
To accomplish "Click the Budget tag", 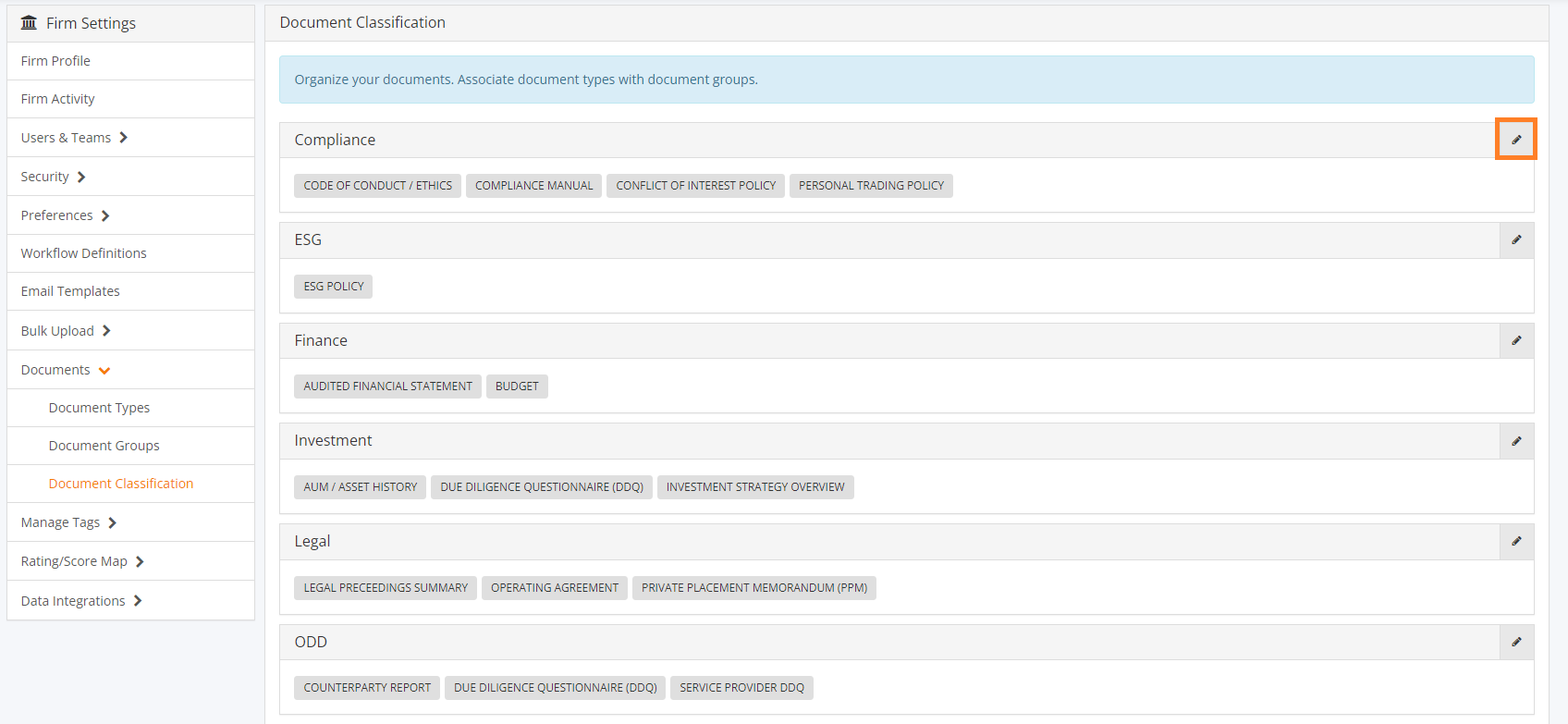I will click(x=517, y=387).
